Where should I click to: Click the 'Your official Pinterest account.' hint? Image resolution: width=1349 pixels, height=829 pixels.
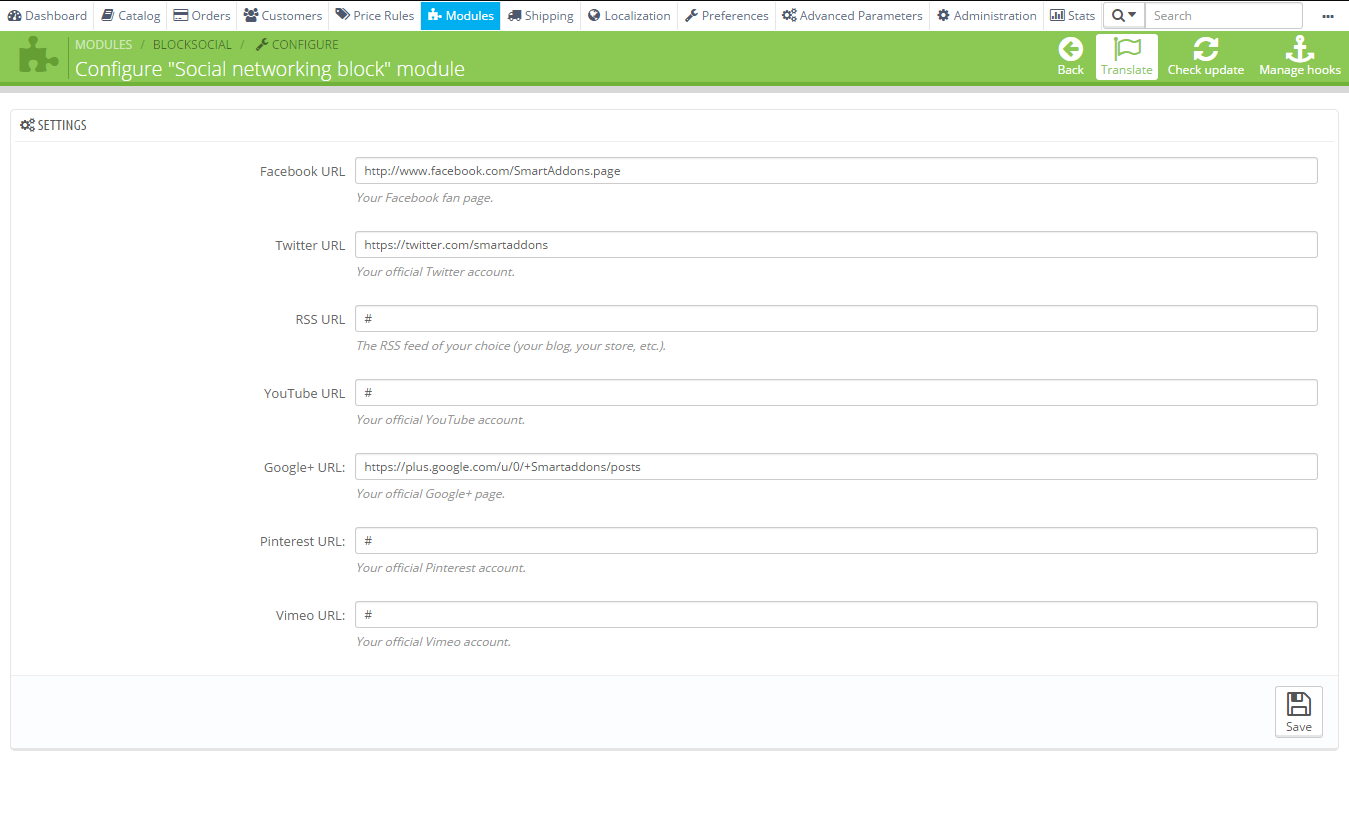pyautogui.click(x=441, y=568)
